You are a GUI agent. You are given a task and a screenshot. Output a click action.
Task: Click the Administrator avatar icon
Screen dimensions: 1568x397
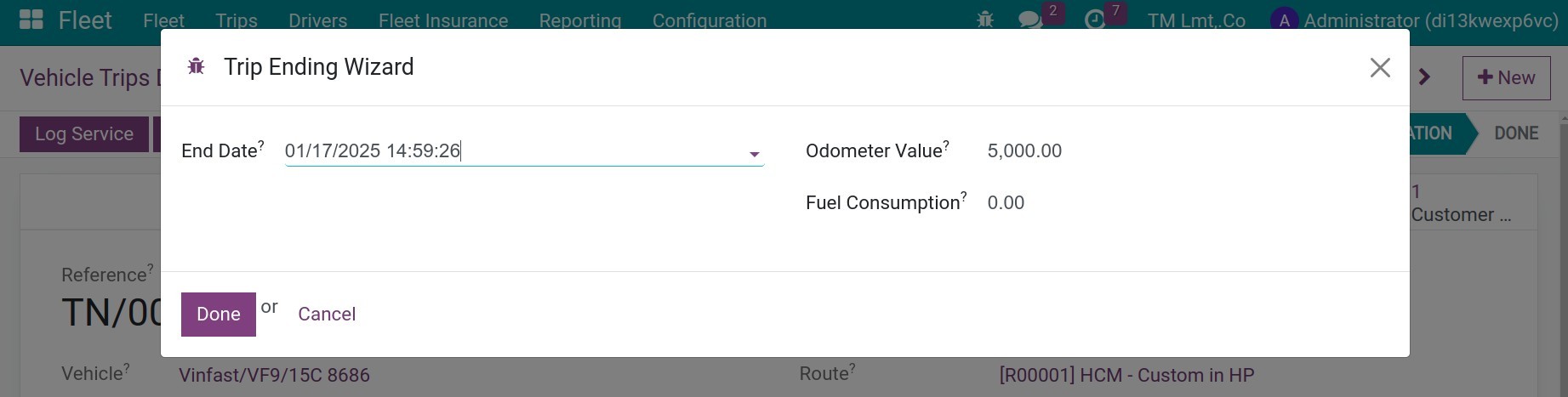[x=1284, y=20]
